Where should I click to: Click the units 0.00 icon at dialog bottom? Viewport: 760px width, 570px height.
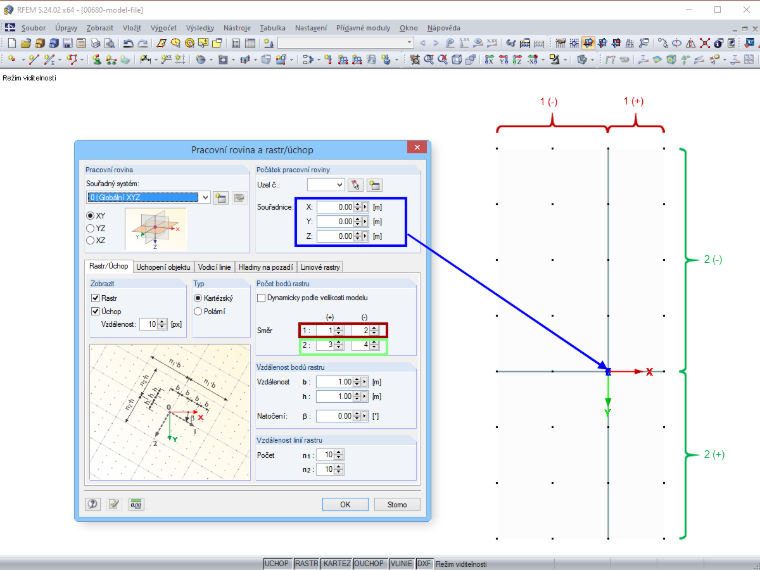pos(136,504)
